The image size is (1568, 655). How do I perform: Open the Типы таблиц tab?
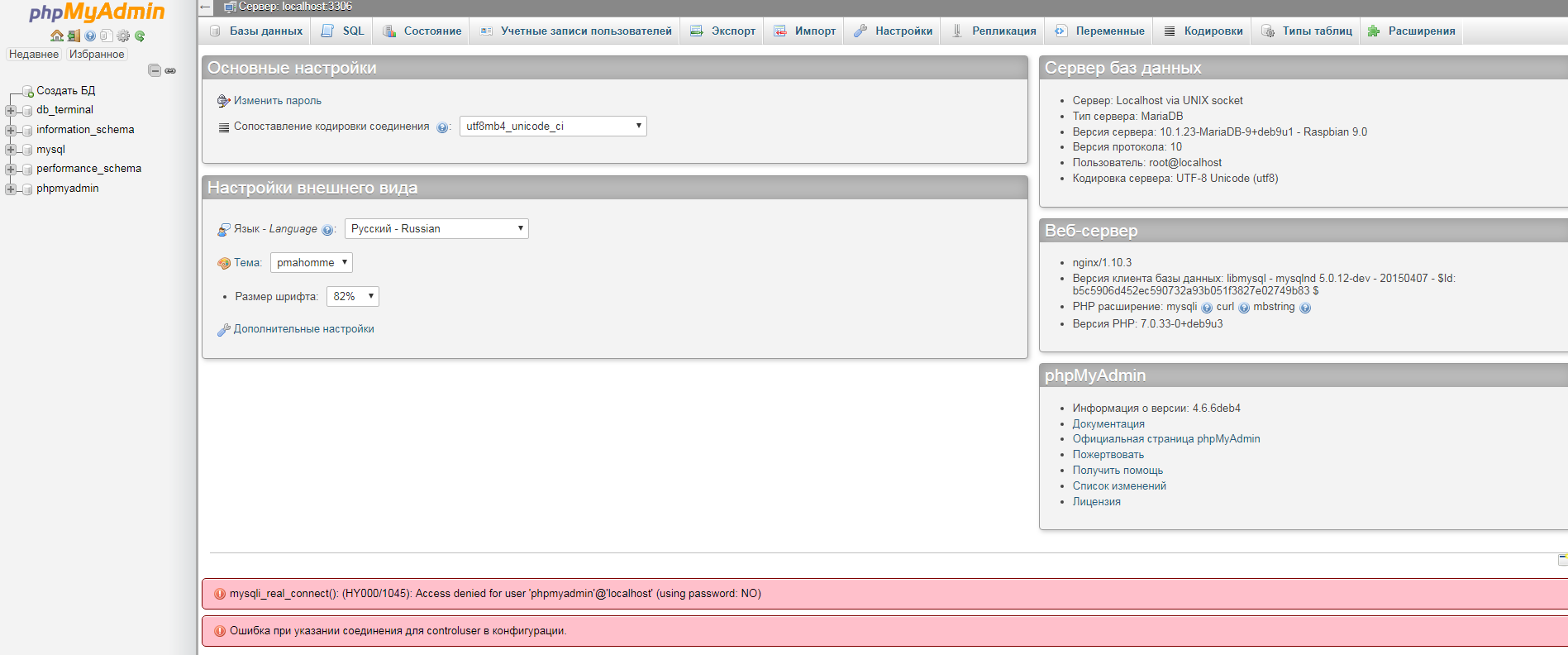[x=1306, y=31]
